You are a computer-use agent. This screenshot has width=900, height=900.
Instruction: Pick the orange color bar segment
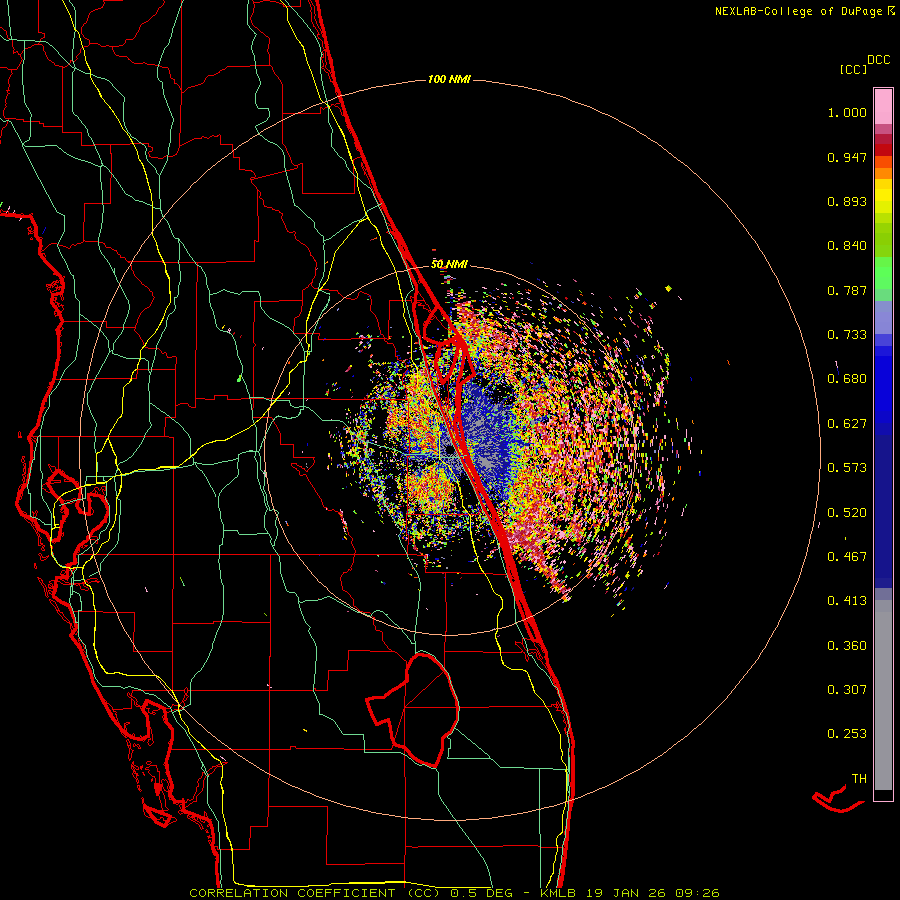click(x=883, y=173)
